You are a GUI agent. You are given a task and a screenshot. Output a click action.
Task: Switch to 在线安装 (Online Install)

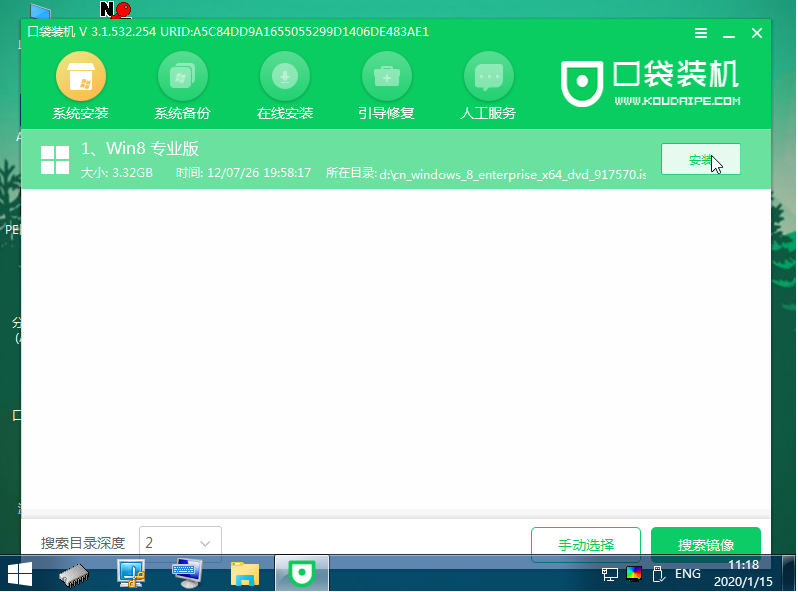[x=285, y=86]
